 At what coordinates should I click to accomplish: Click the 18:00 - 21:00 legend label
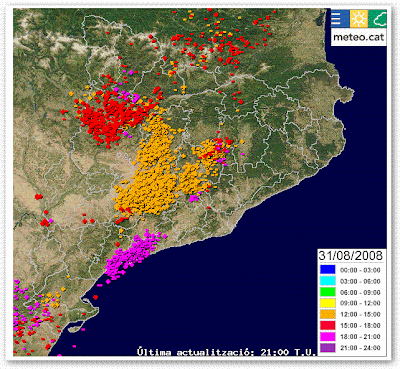[x=360, y=337]
